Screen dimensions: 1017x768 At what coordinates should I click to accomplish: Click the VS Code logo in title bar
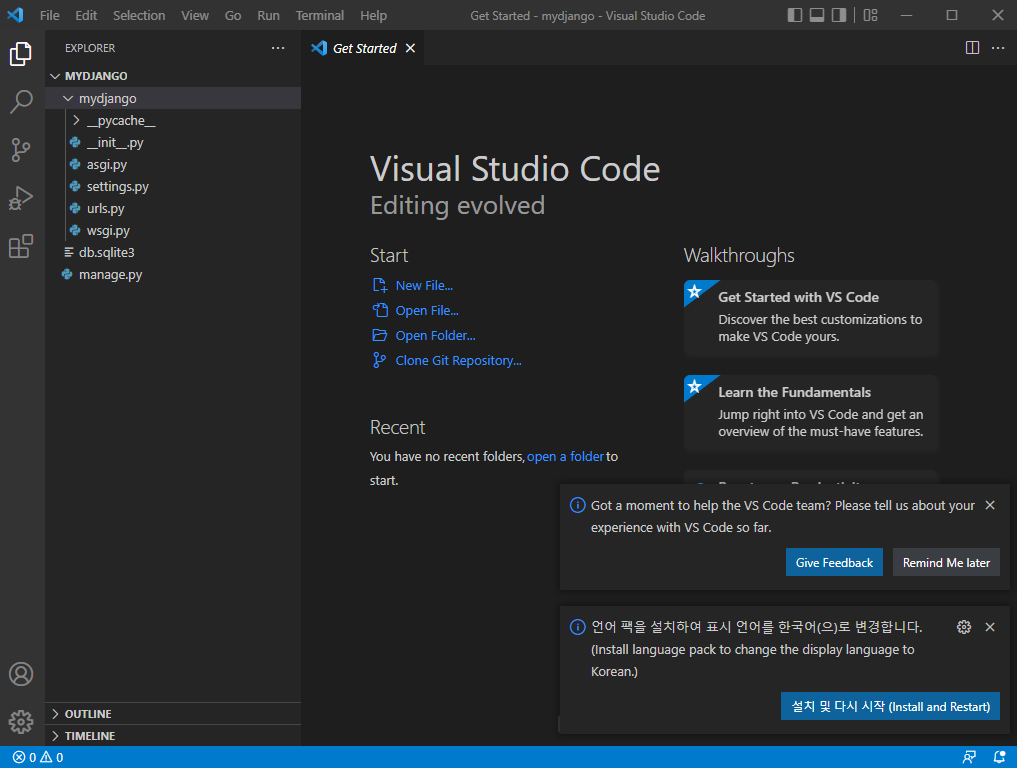click(x=15, y=15)
